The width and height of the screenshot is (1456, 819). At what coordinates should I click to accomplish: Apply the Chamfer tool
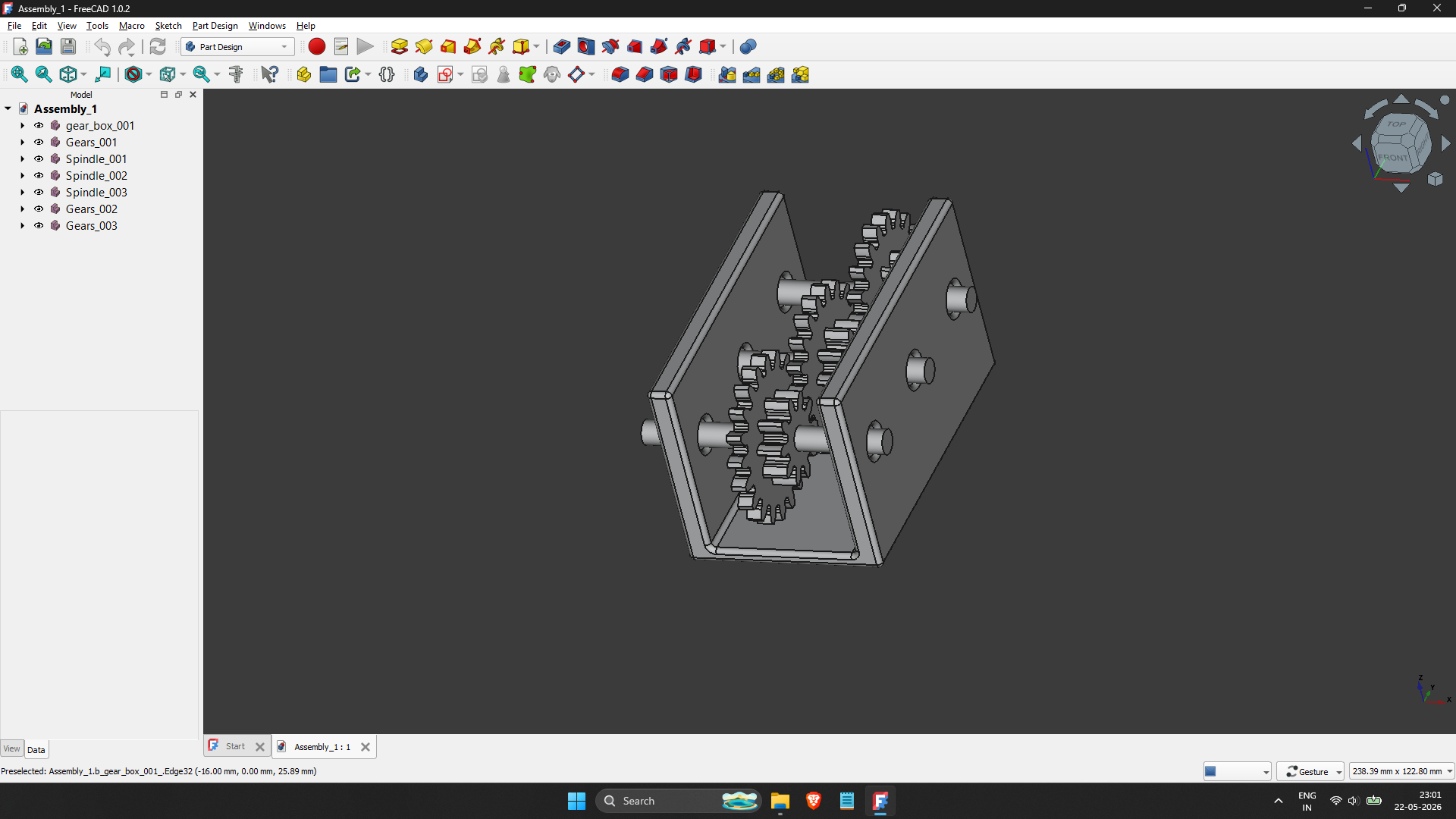[645, 74]
